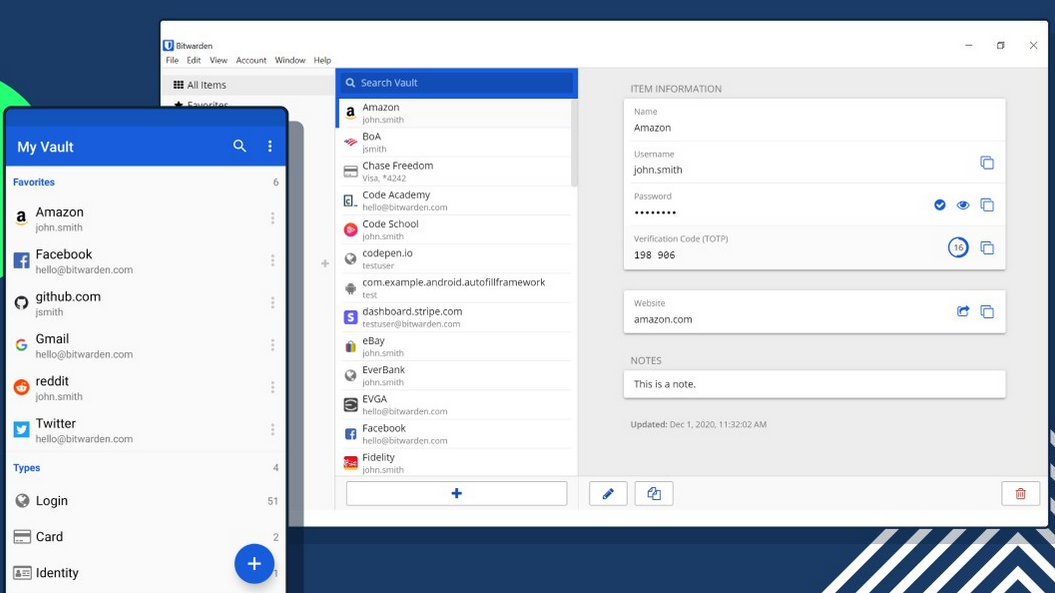Open the Account menu
This screenshot has width=1055, height=593.
tap(251, 61)
